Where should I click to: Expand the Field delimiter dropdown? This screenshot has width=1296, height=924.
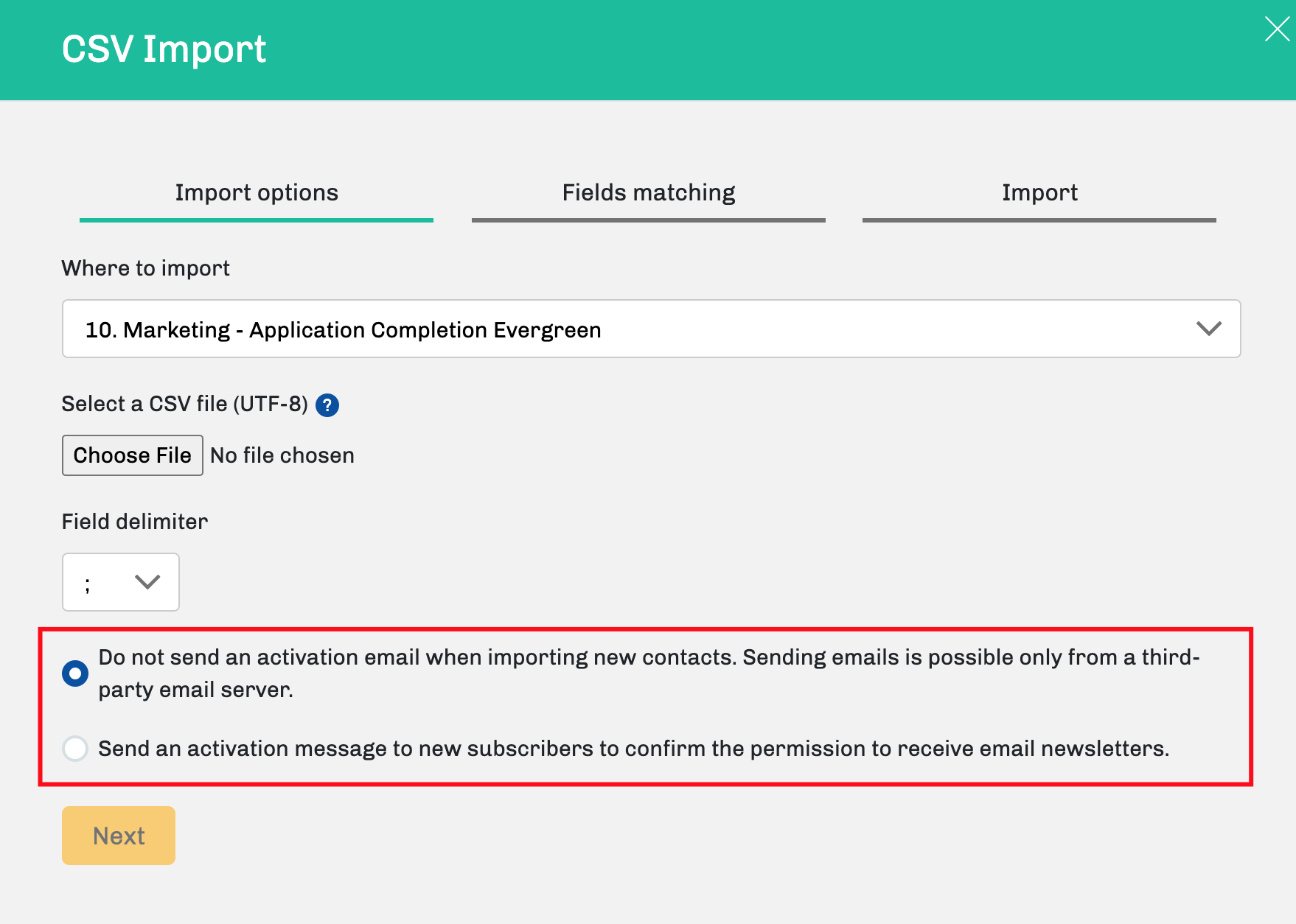[121, 582]
